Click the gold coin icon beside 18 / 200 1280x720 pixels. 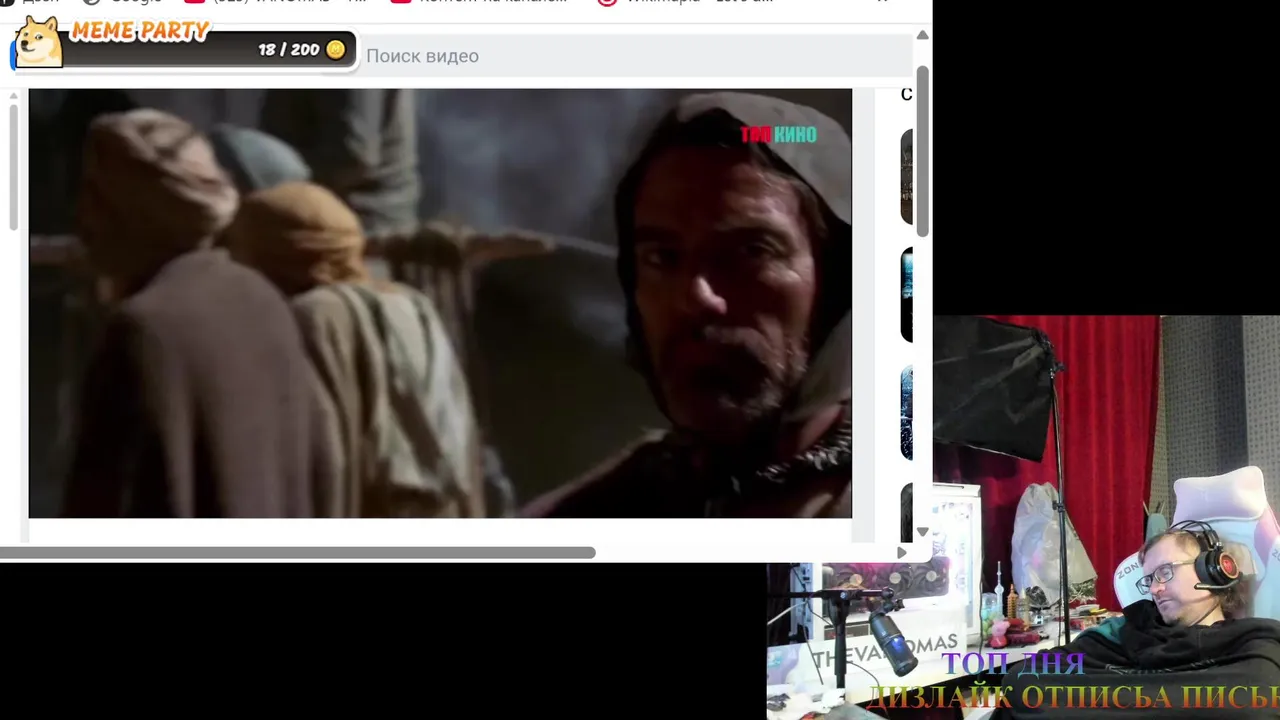(336, 49)
